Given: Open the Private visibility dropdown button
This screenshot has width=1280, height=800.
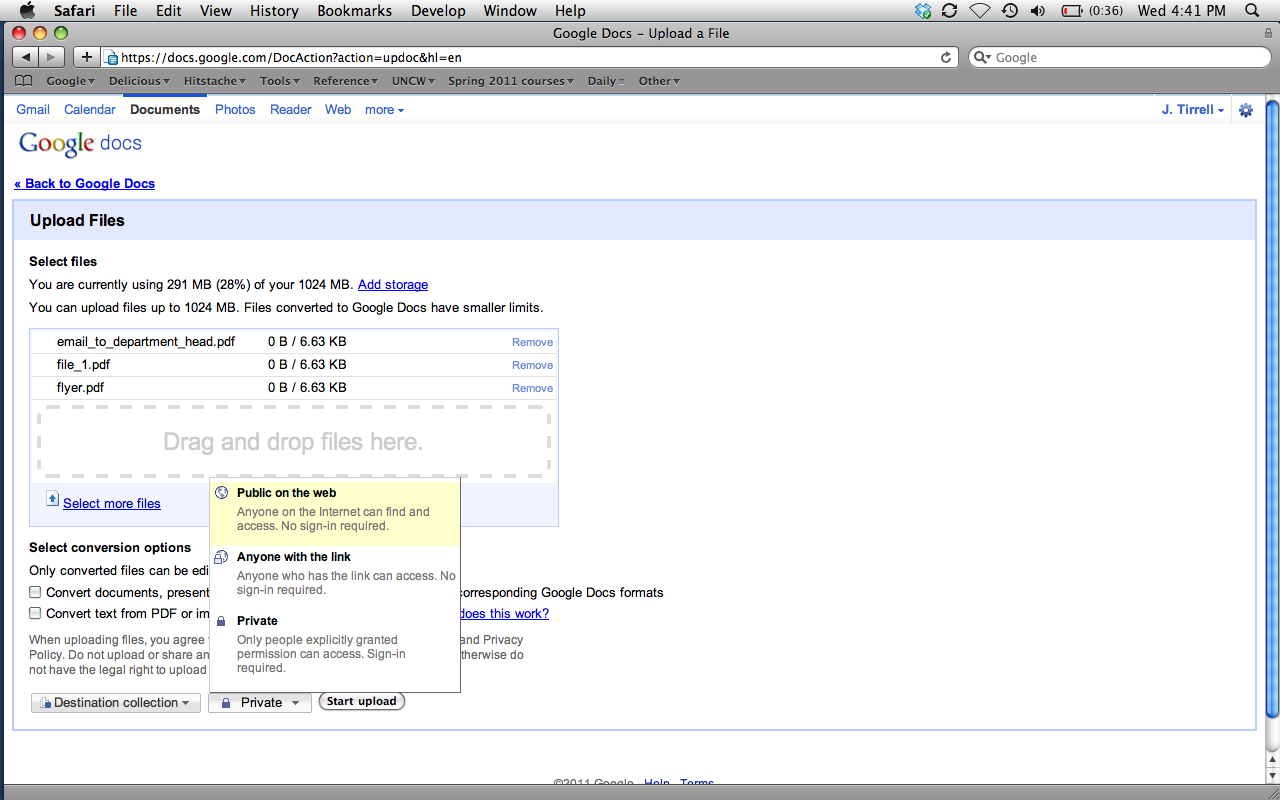Looking at the screenshot, I should [260, 703].
